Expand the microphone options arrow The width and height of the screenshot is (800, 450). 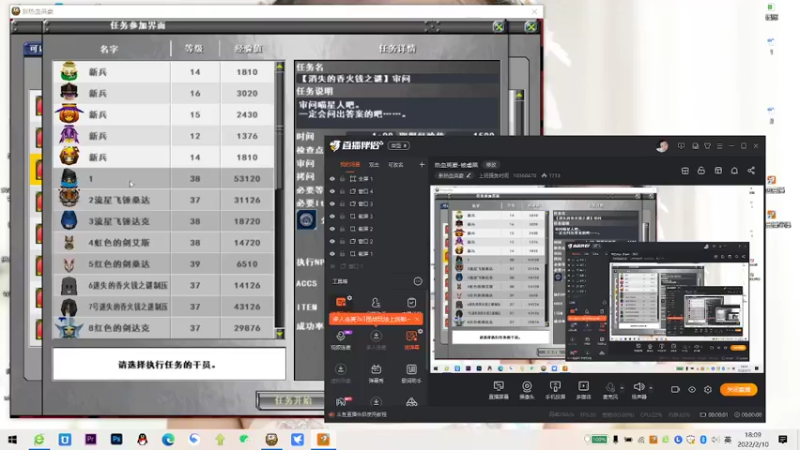(622, 388)
